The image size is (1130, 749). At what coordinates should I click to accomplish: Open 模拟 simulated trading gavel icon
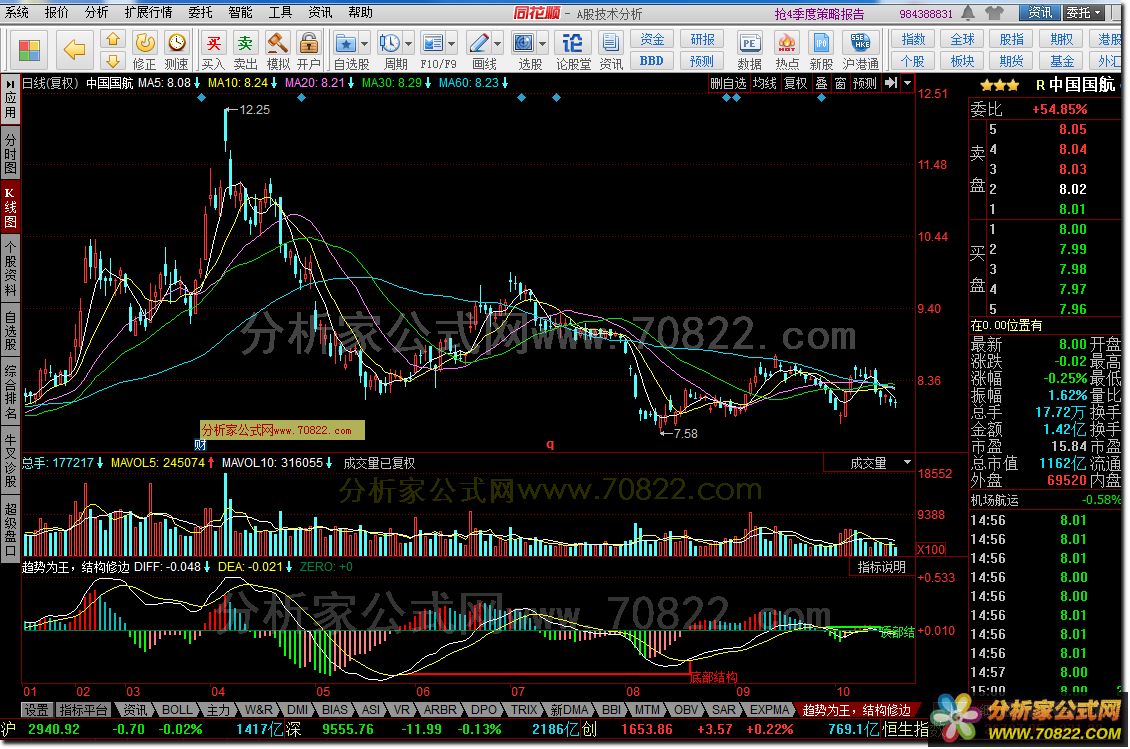pyautogui.click(x=277, y=51)
